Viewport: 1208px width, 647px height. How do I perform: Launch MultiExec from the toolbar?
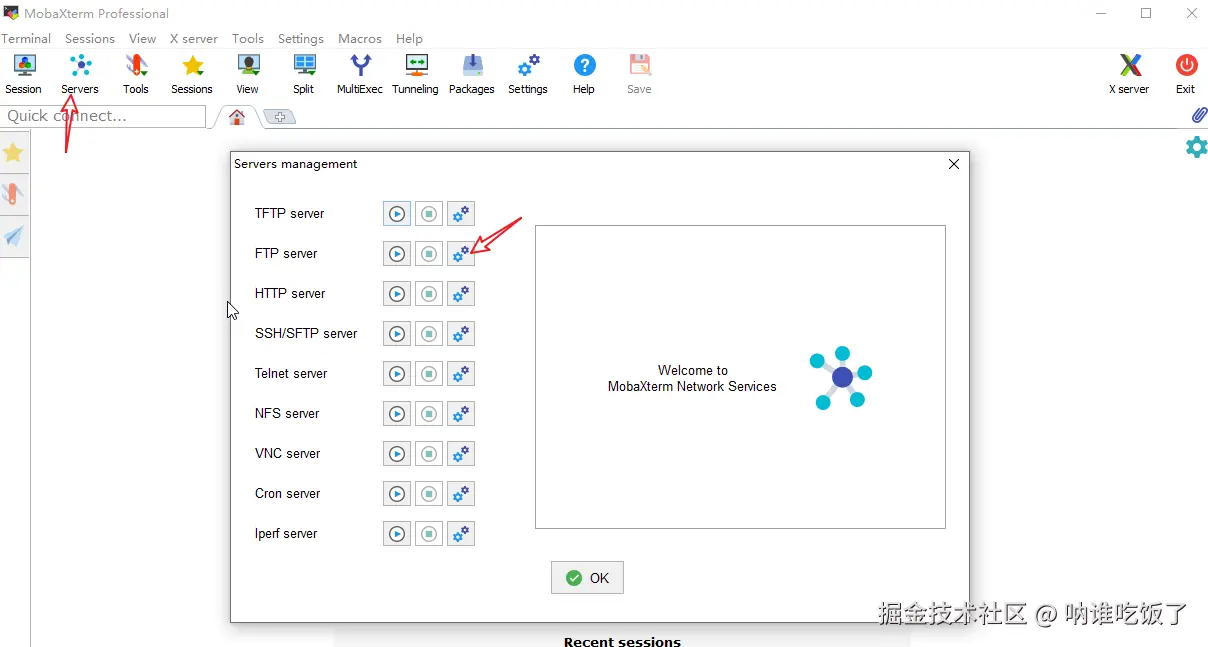point(360,75)
